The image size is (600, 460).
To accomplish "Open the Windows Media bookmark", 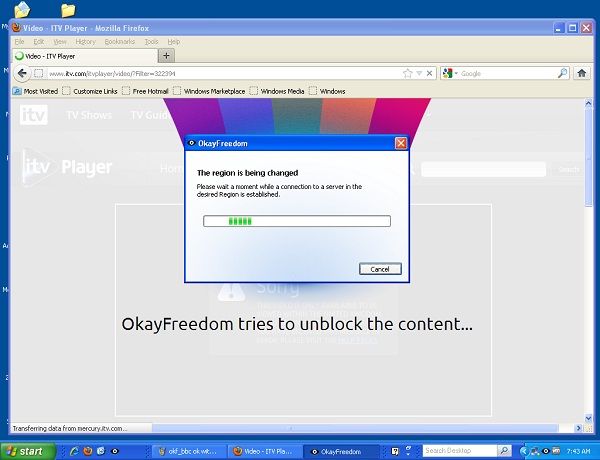I will (277, 91).
